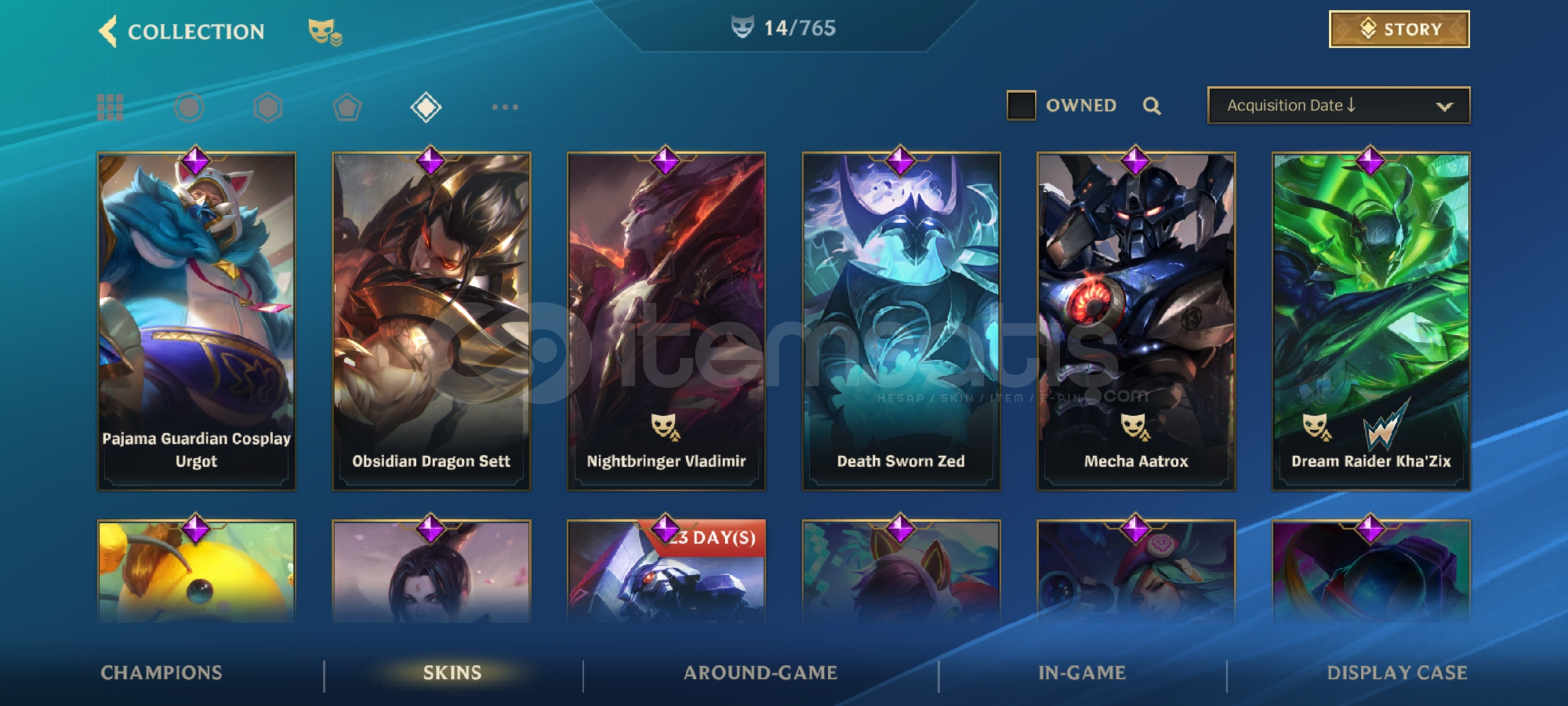Switch to the Champions tab
The width and height of the screenshot is (1568, 706).
[161, 673]
